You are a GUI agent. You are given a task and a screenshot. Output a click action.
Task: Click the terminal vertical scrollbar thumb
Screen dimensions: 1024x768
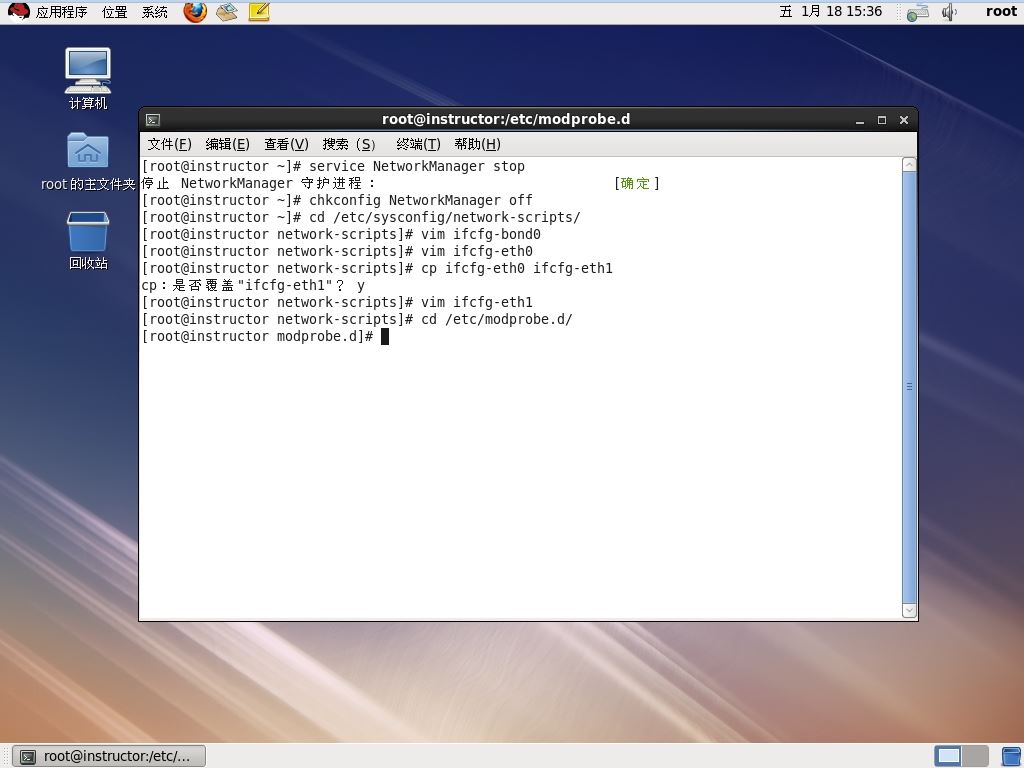[x=909, y=388]
